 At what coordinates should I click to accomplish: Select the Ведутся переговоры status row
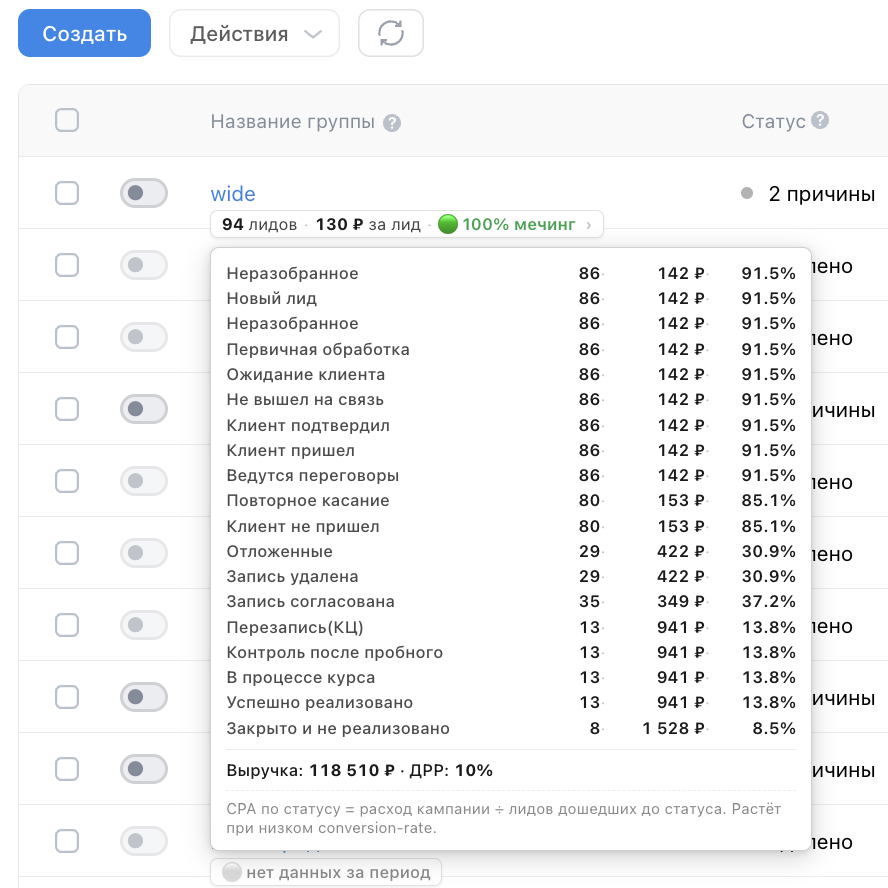[511, 475]
